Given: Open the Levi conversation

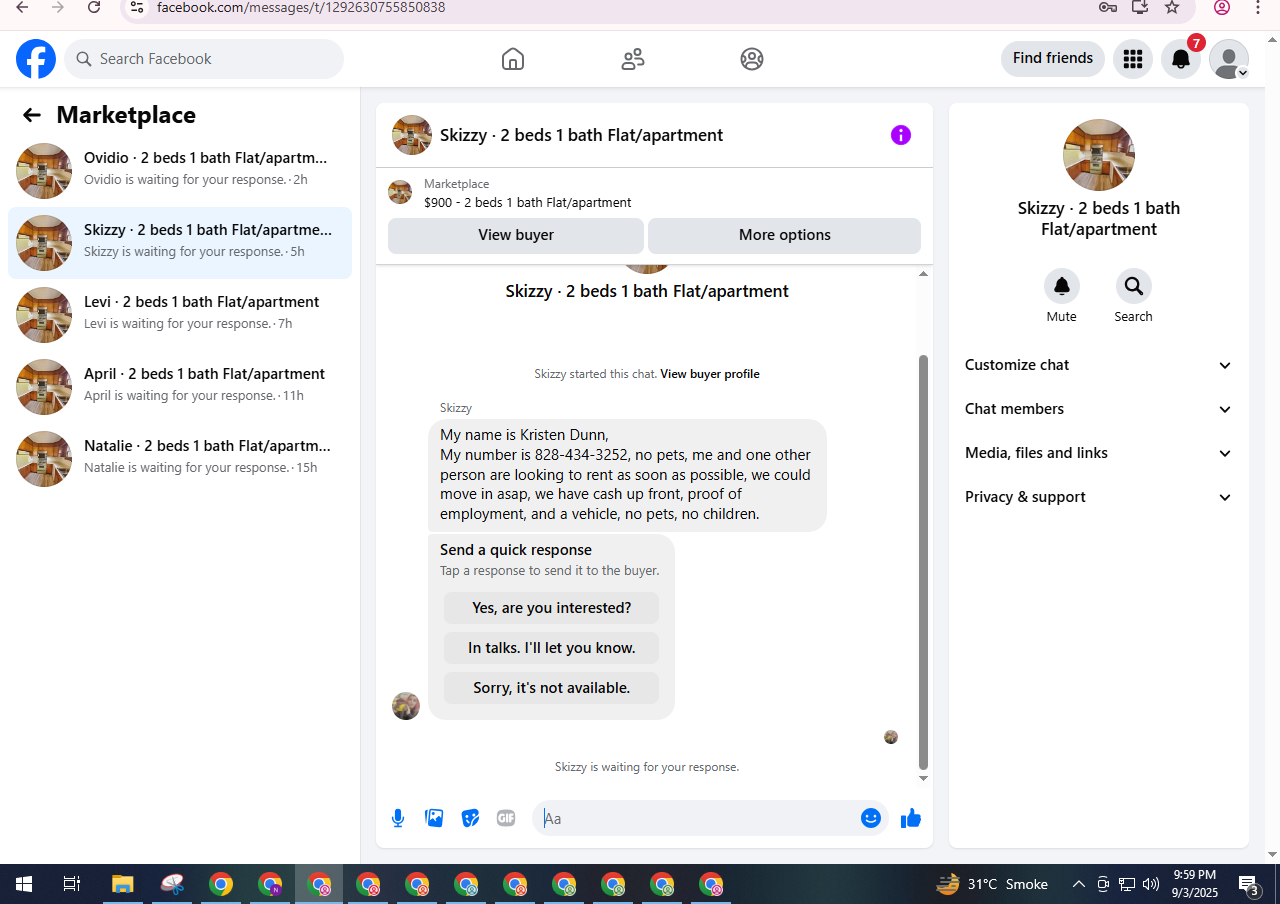Looking at the screenshot, I should tap(180, 315).
